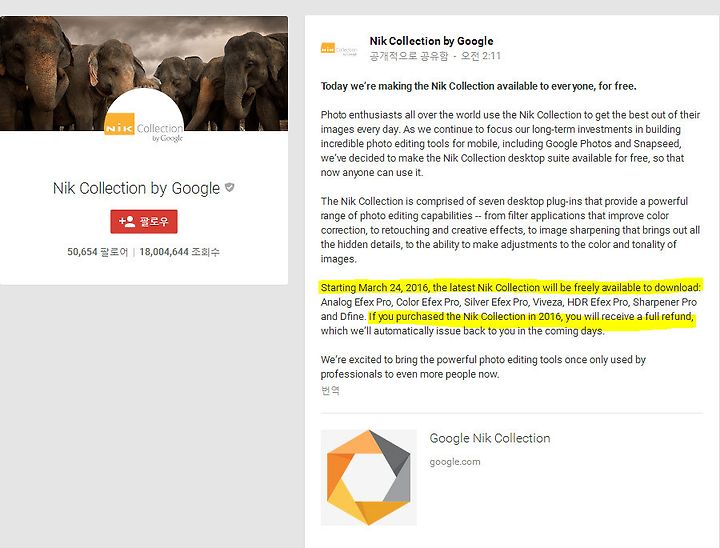Click the add-person icon in follow button
The height and width of the screenshot is (548, 720).
[x=127, y=221]
